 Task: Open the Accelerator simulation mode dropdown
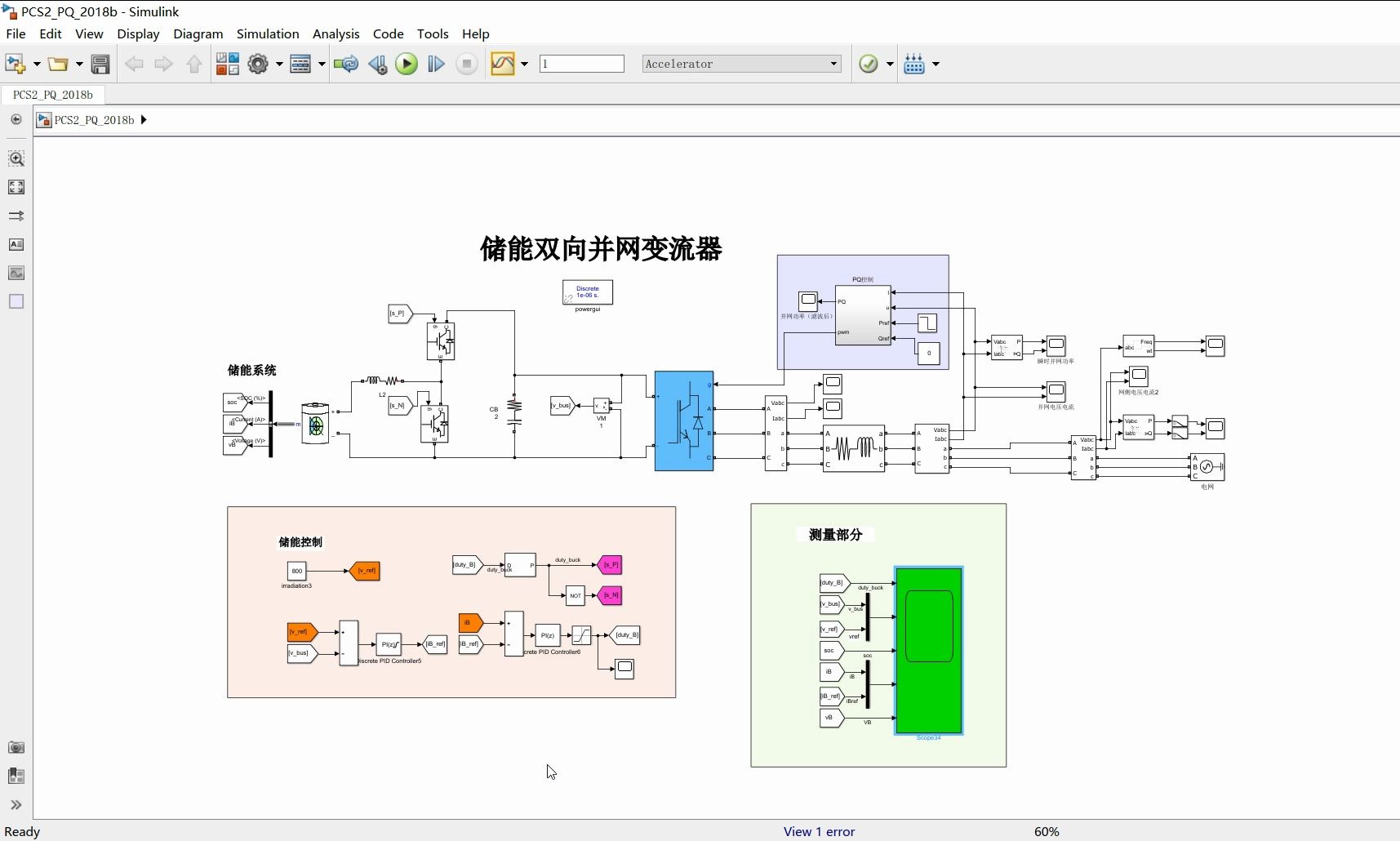click(x=742, y=64)
